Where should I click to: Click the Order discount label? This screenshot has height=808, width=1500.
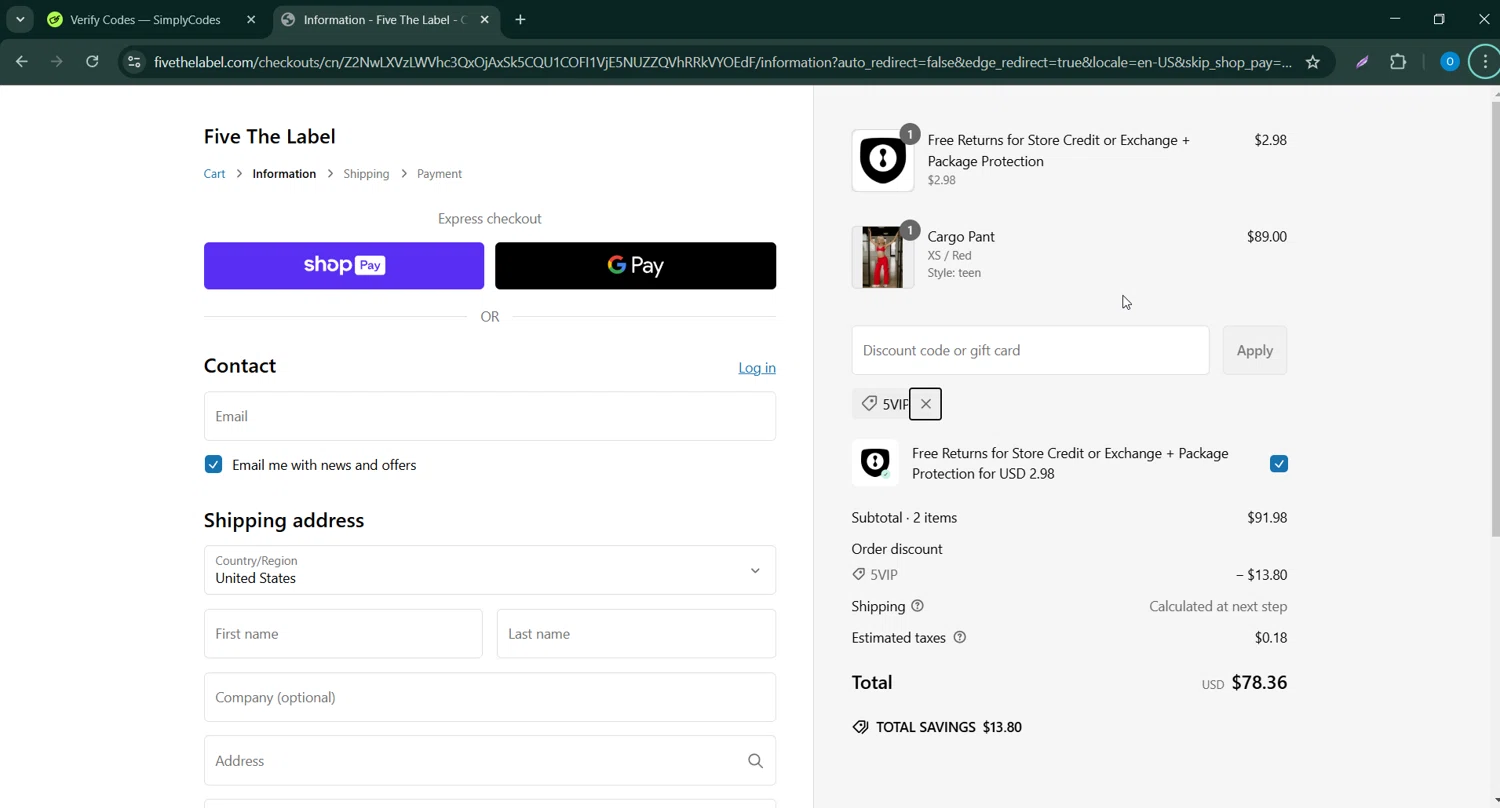(897, 549)
